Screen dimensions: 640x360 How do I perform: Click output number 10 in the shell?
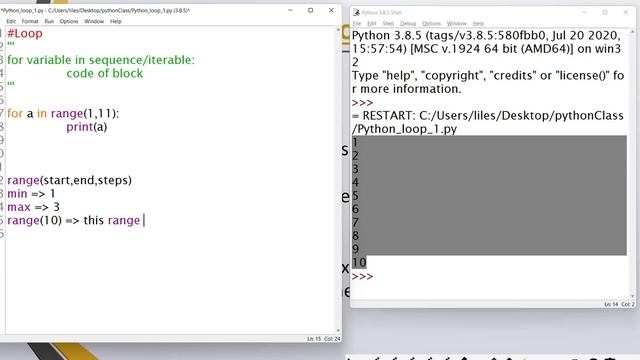click(x=359, y=262)
